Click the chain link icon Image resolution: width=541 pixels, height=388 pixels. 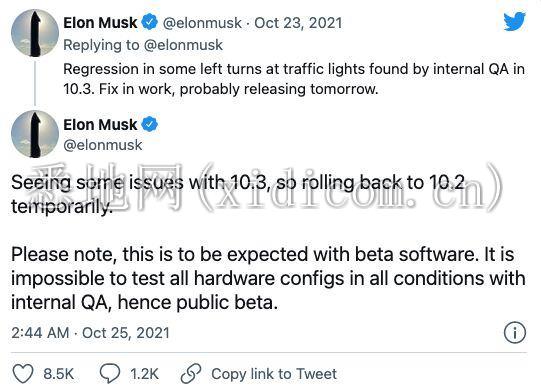pos(191,374)
